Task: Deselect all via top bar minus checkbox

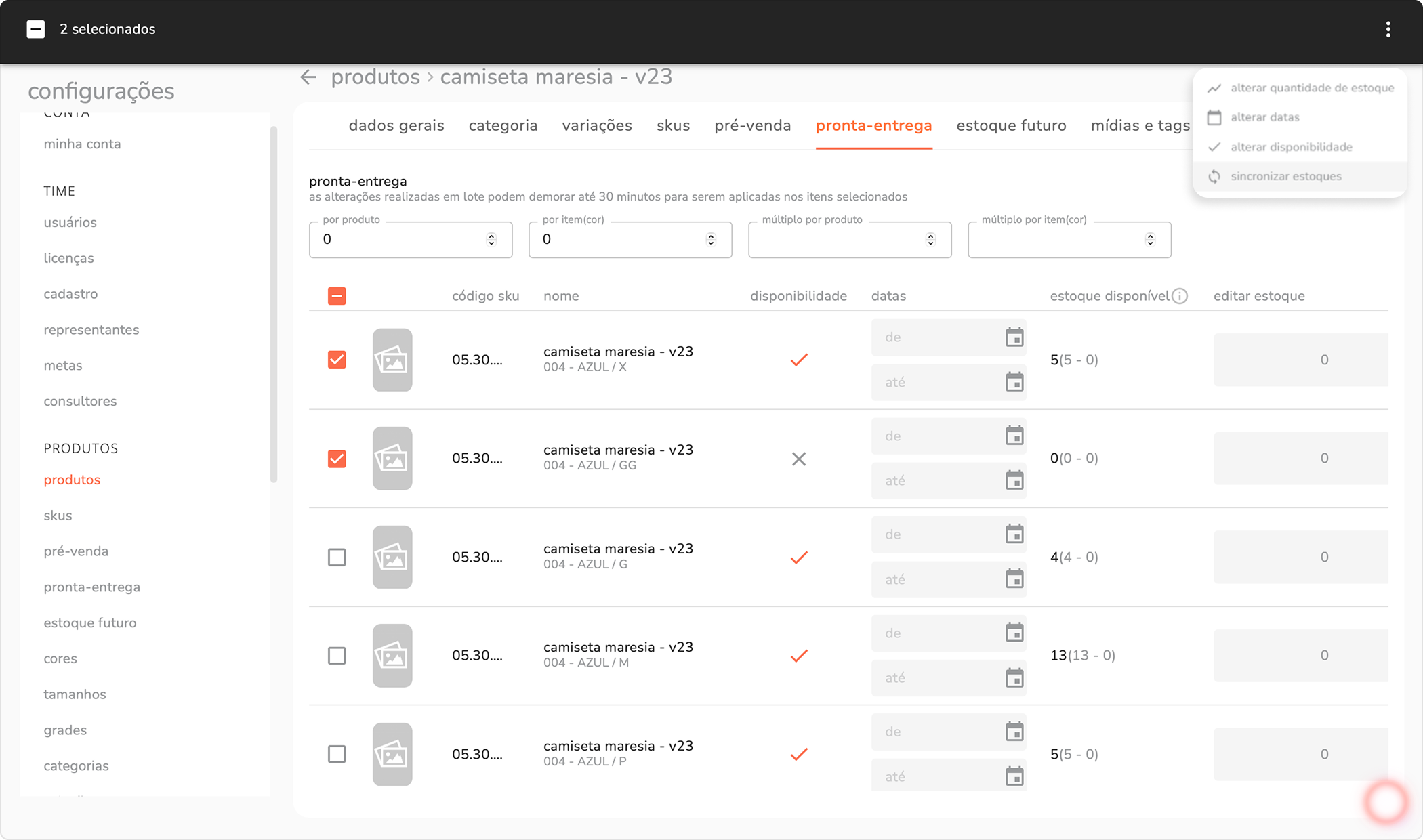Action: click(x=36, y=29)
